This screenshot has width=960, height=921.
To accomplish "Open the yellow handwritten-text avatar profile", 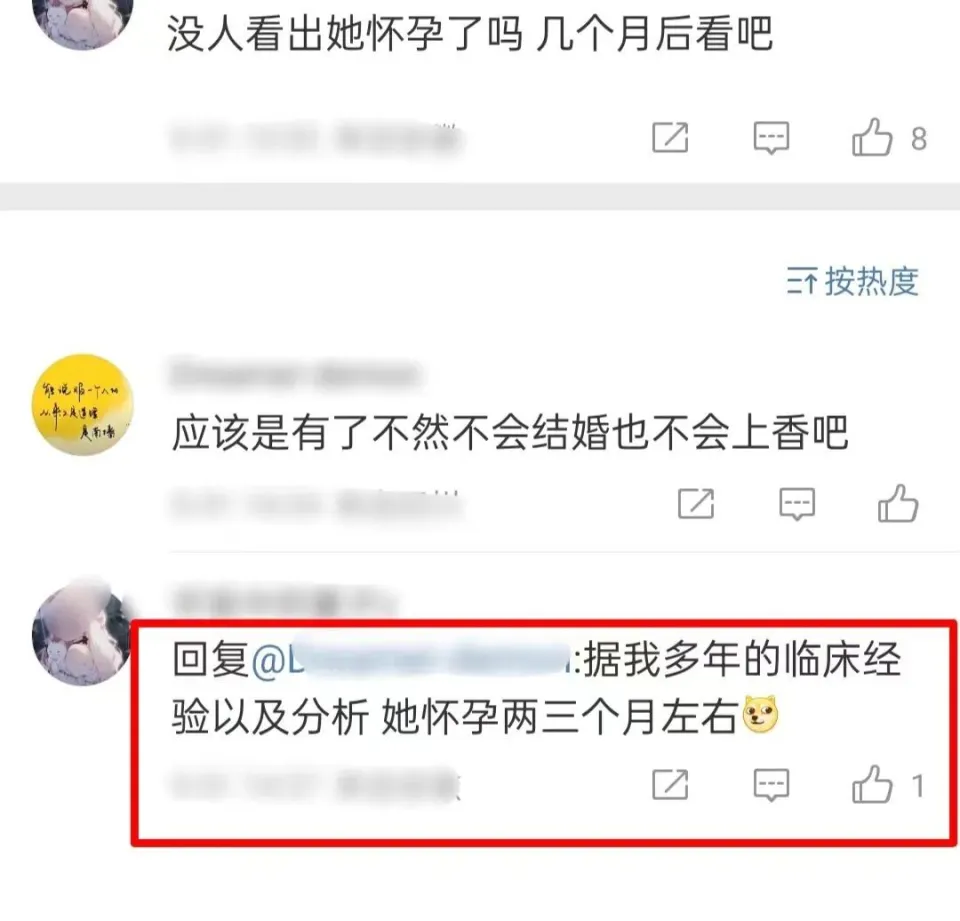I will [x=83, y=405].
